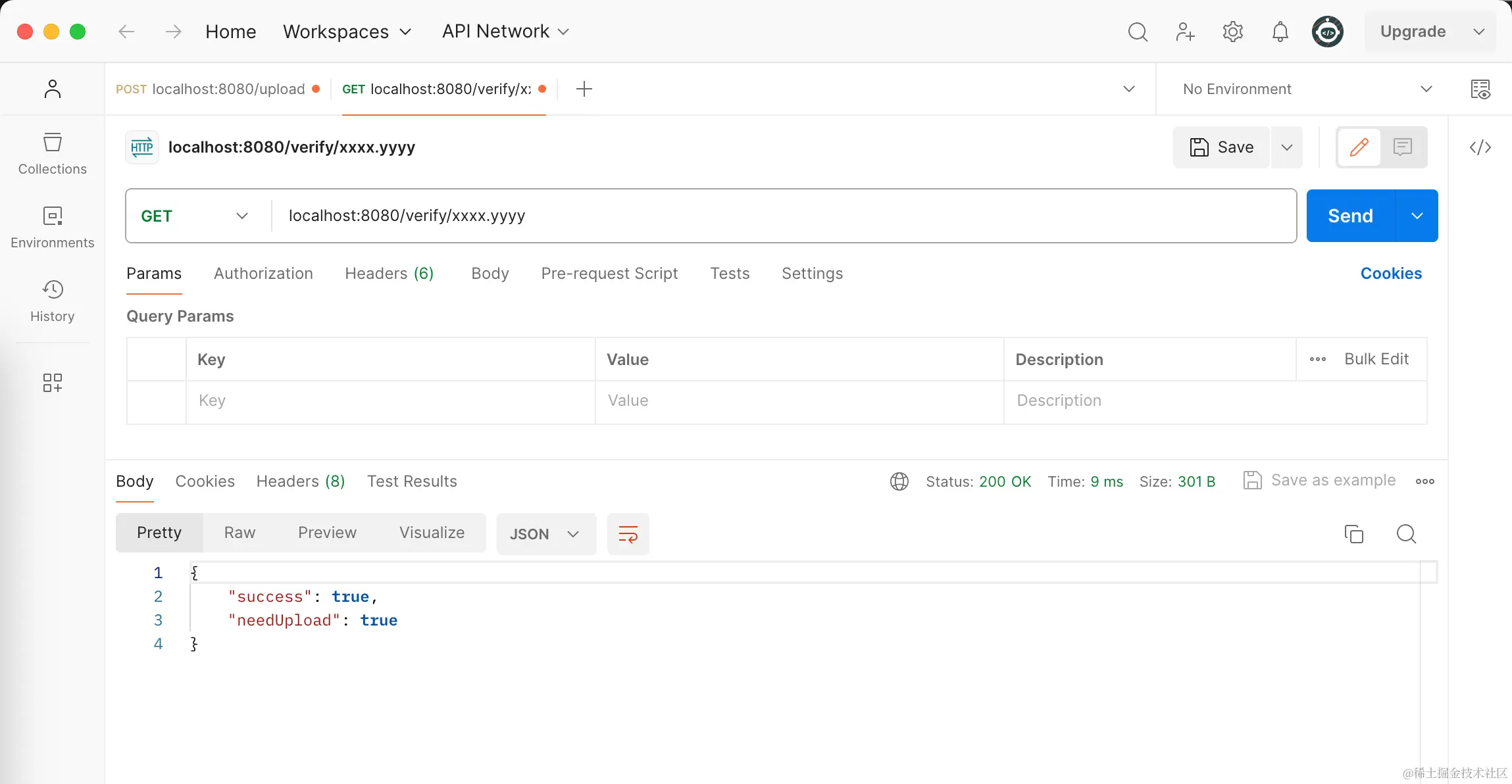1512x784 pixels.
Task: Open the tabs overflow chevron
Action: click(x=1129, y=89)
